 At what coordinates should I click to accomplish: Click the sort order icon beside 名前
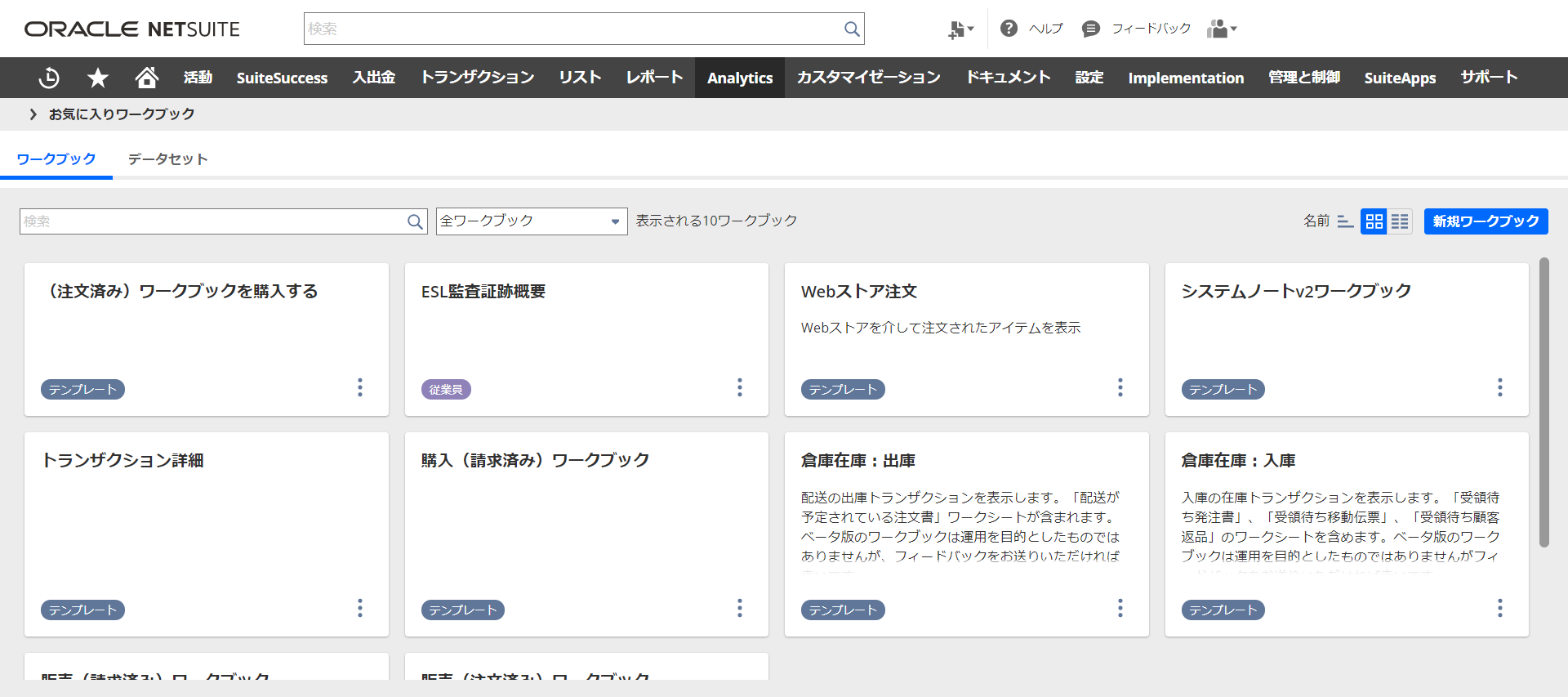click(x=1345, y=221)
